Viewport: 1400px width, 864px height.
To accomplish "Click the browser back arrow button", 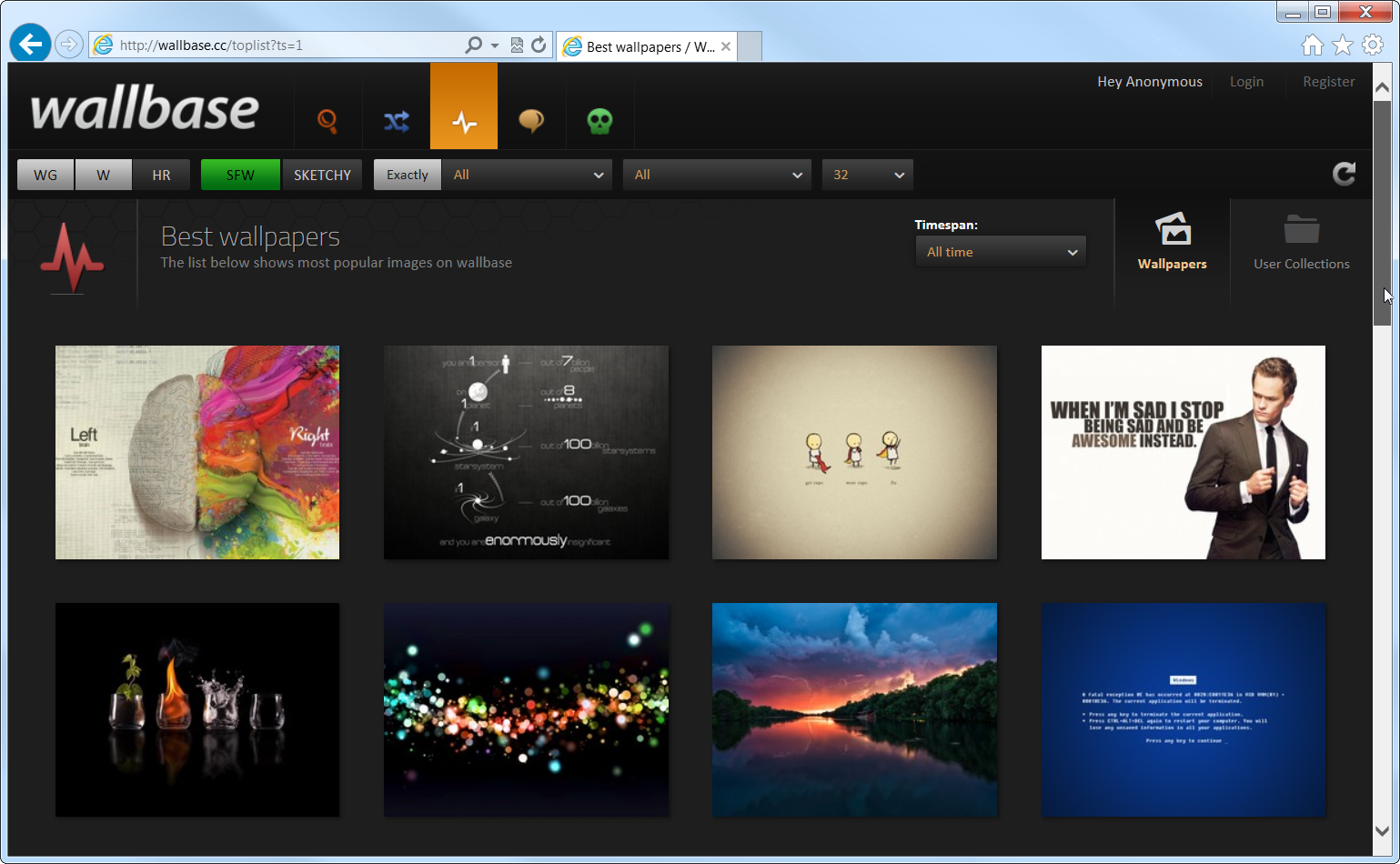I will coord(31,44).
